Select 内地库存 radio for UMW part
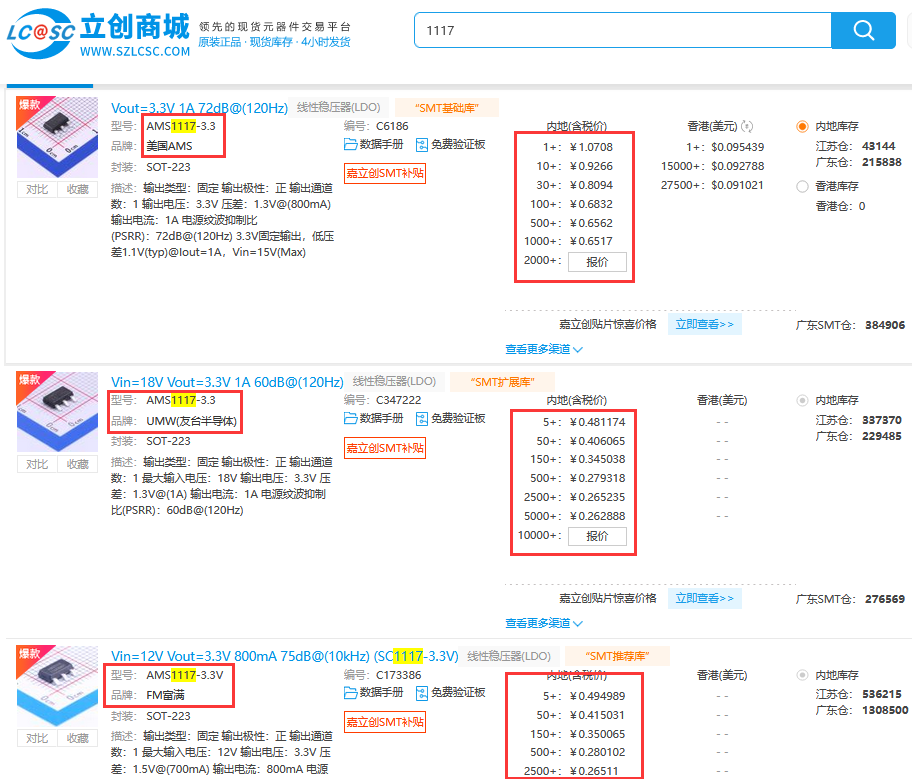This screenshot has height=779, width=912. click(x=802, y=400)
